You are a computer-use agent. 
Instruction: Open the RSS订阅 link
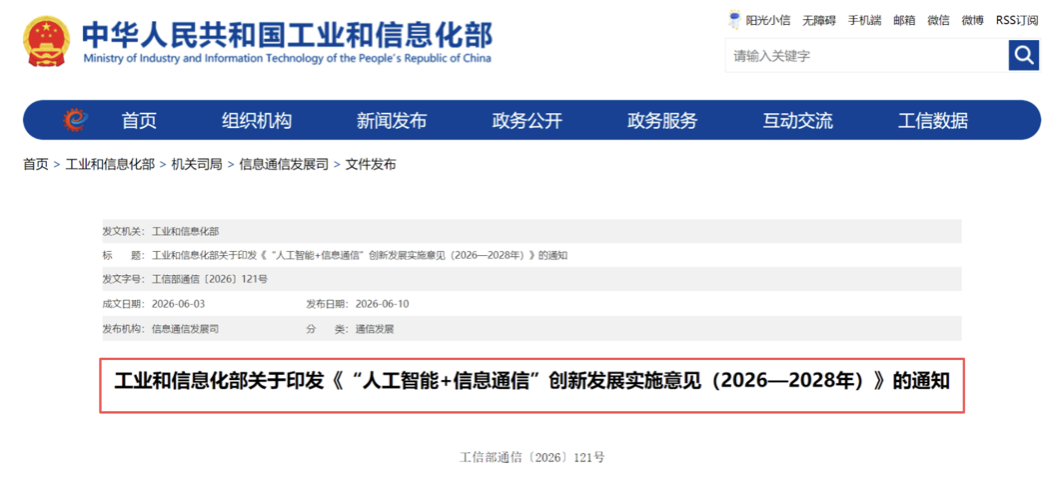[1017, 20]
